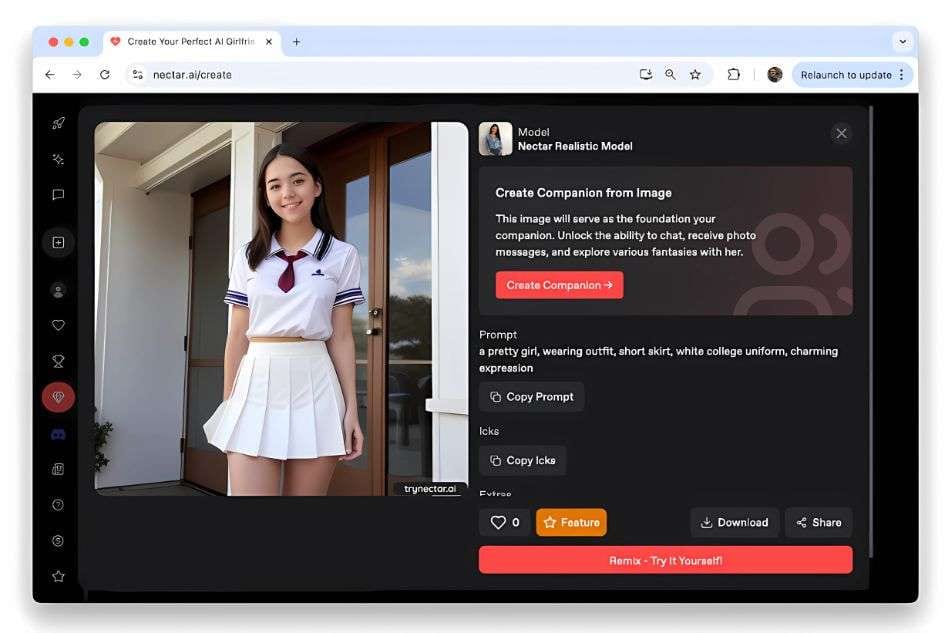Open the heart favorites sidebar icon
This screenshot has width=950, height=633.
point(58,326)
